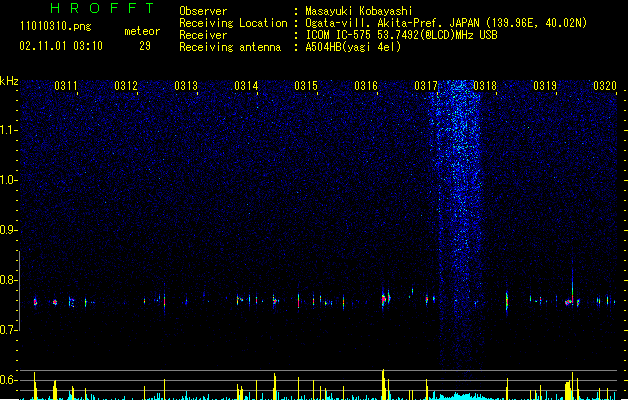Click the ICOM IC-575 receiver text
The image size is (629, 400).
coord(401,35)
